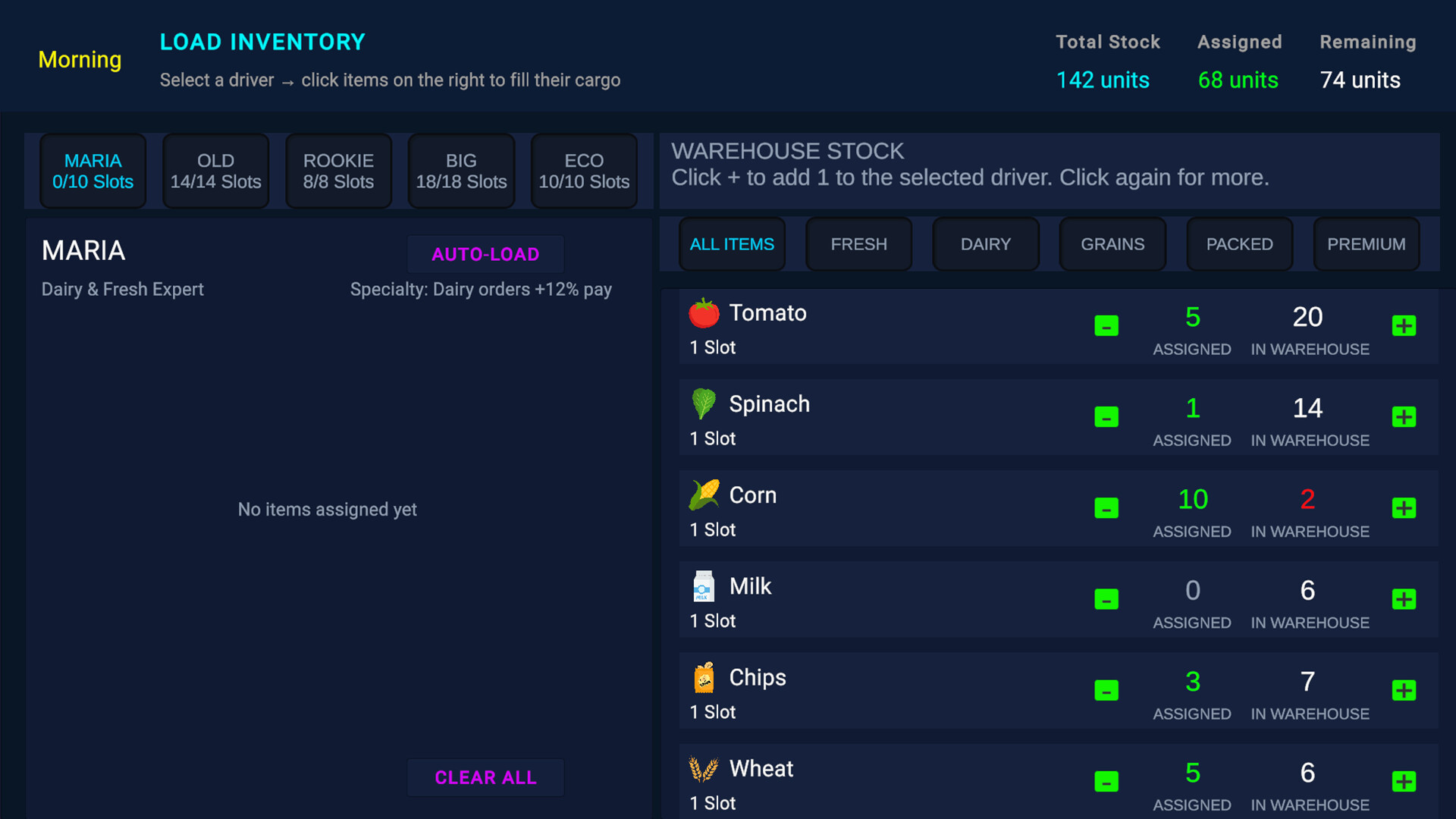Click the Spinach leaf icon
Image resolution: width=1456 pixels, height=819 pixels.
pos(704,403)
